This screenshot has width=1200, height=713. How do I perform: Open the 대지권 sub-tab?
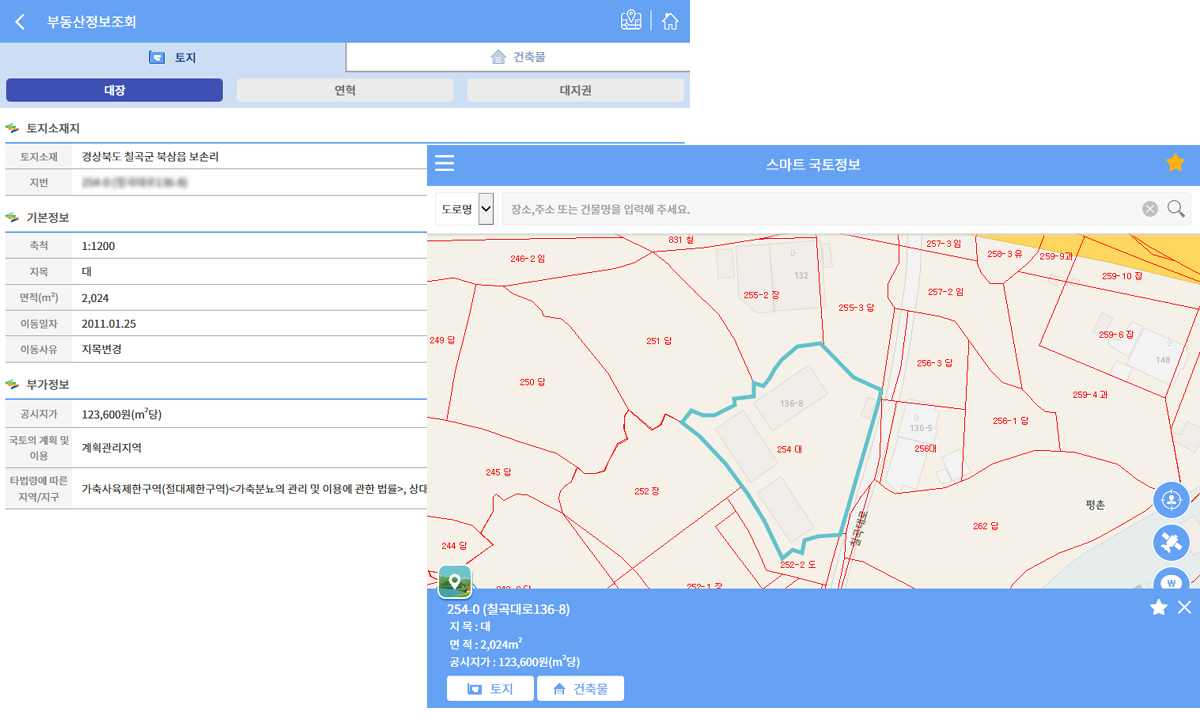[575, 91]
